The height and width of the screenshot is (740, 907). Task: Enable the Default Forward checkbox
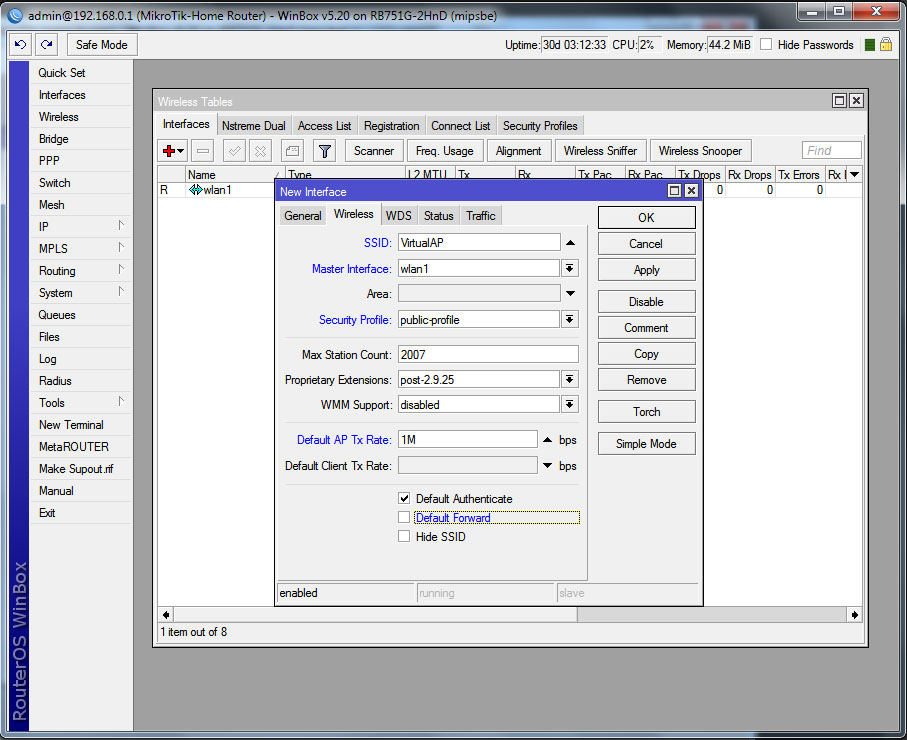click(x=404, y=517)
